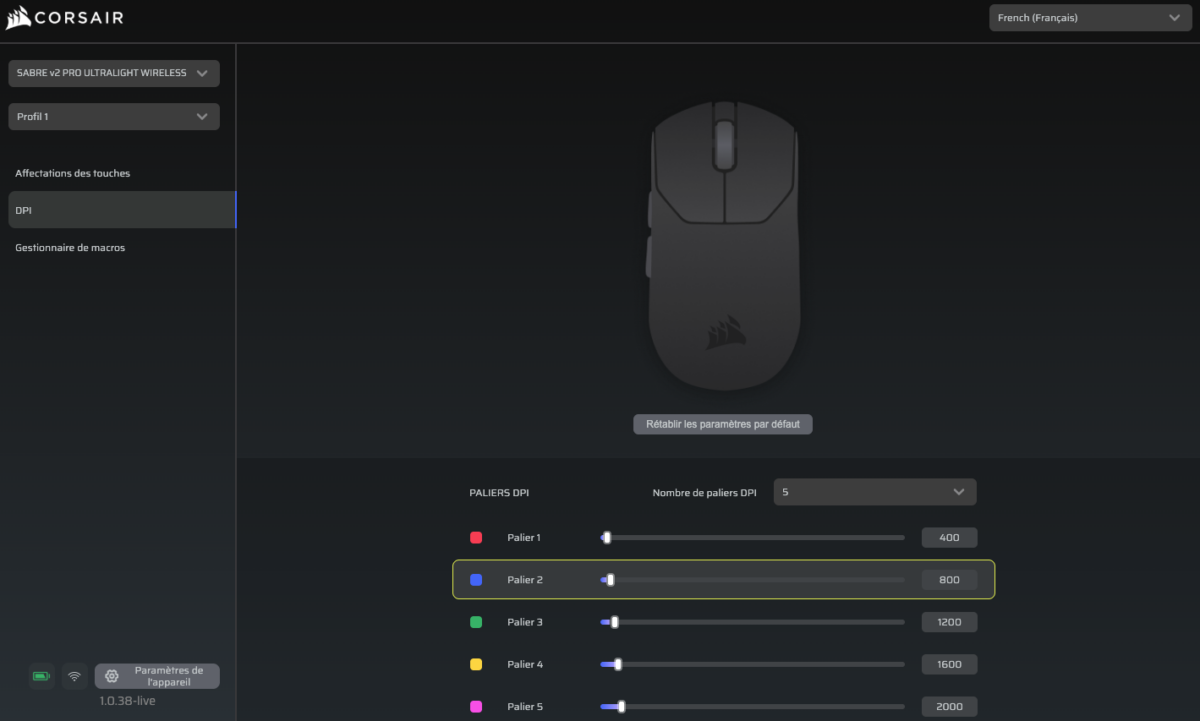Move the Palier 5 DPI slider

pos(620,706)
